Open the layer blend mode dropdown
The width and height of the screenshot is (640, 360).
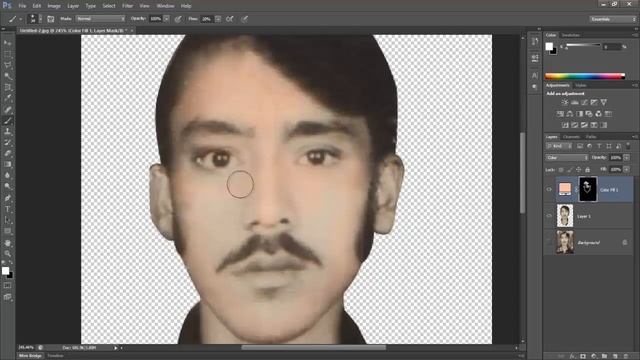(x=567, y=158)
